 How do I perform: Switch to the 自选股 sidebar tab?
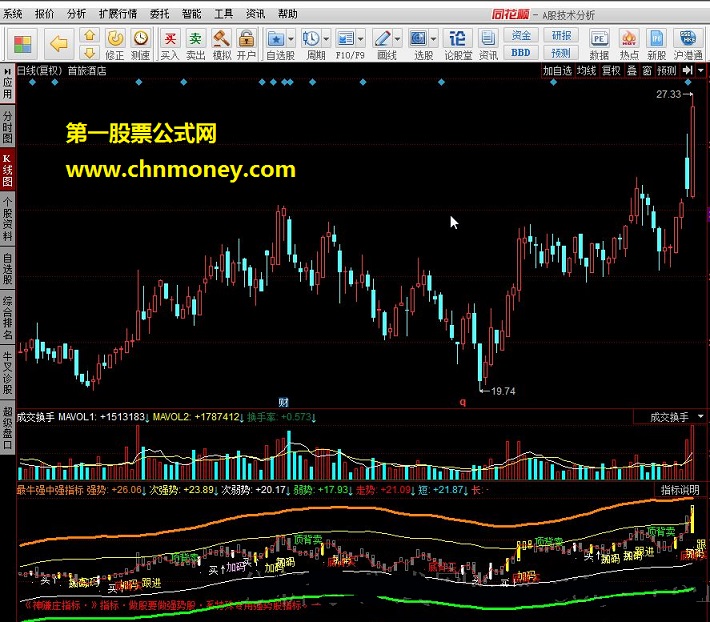(7, 269)
